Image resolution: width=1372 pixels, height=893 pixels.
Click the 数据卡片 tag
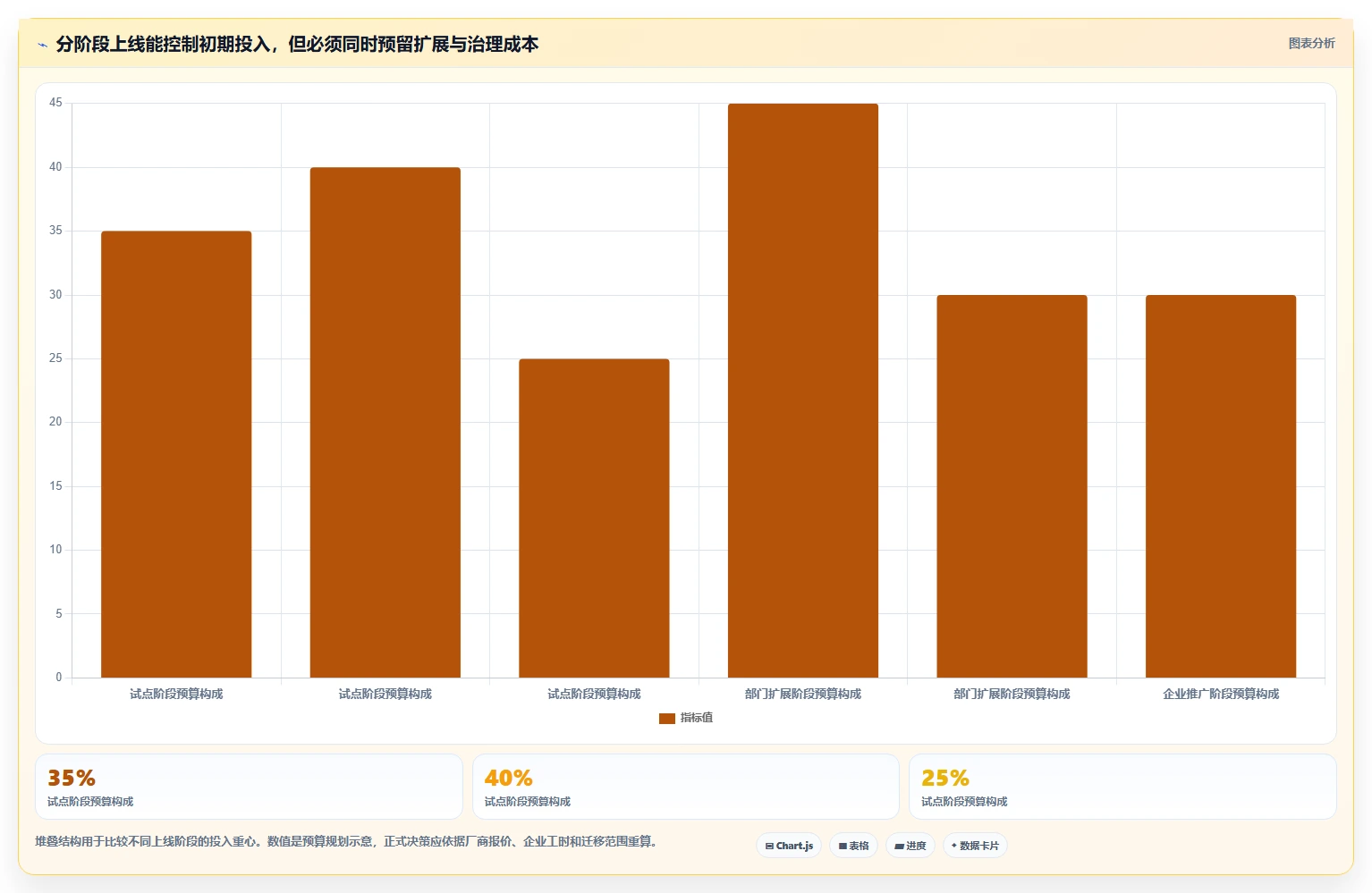975,846
